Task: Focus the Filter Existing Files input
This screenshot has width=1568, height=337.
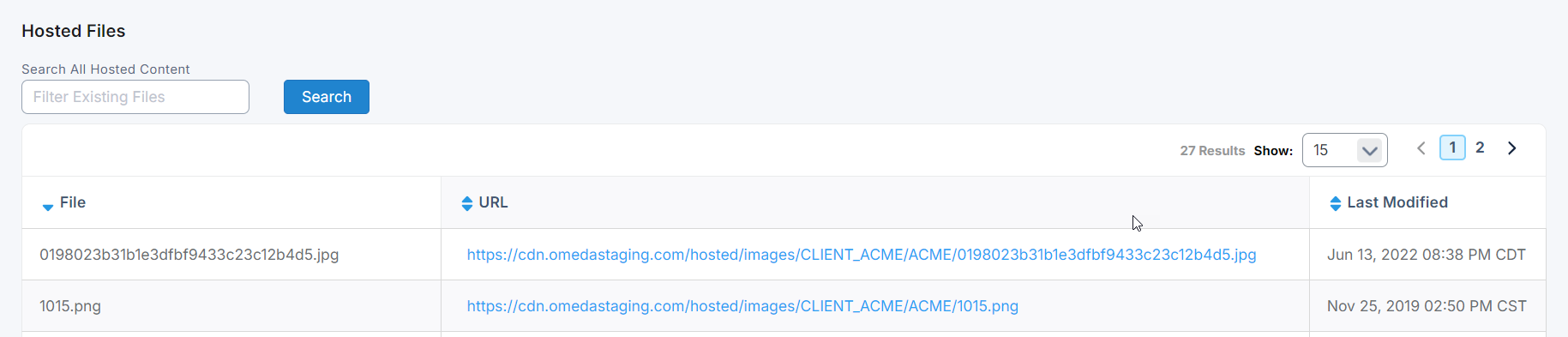Action: [x=135, y=97]
